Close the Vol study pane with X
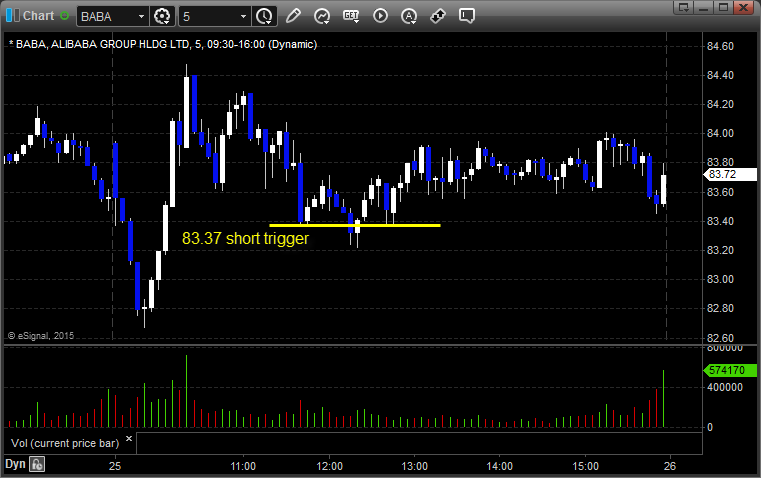The image size is (761, 478). (x=129, y=439)
